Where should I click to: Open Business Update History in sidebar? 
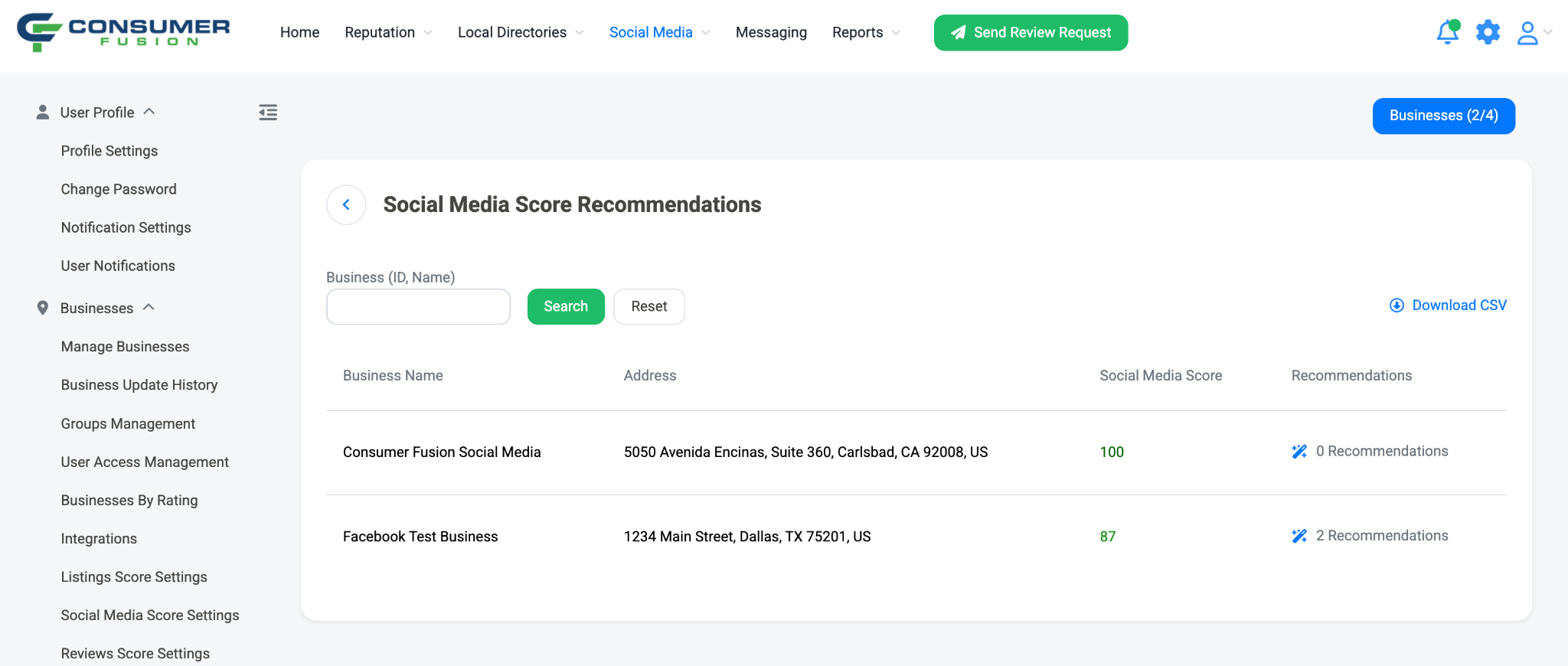[139, 385]
